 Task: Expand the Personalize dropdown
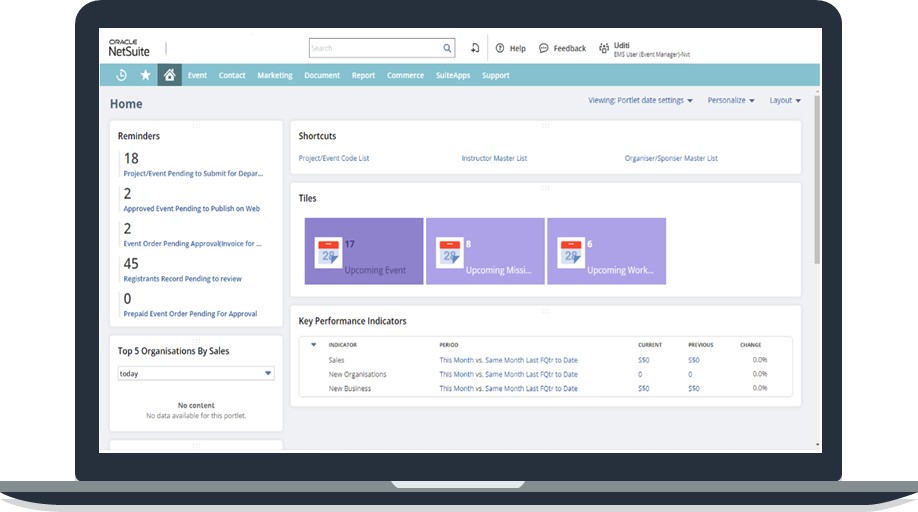coord(731,100)
